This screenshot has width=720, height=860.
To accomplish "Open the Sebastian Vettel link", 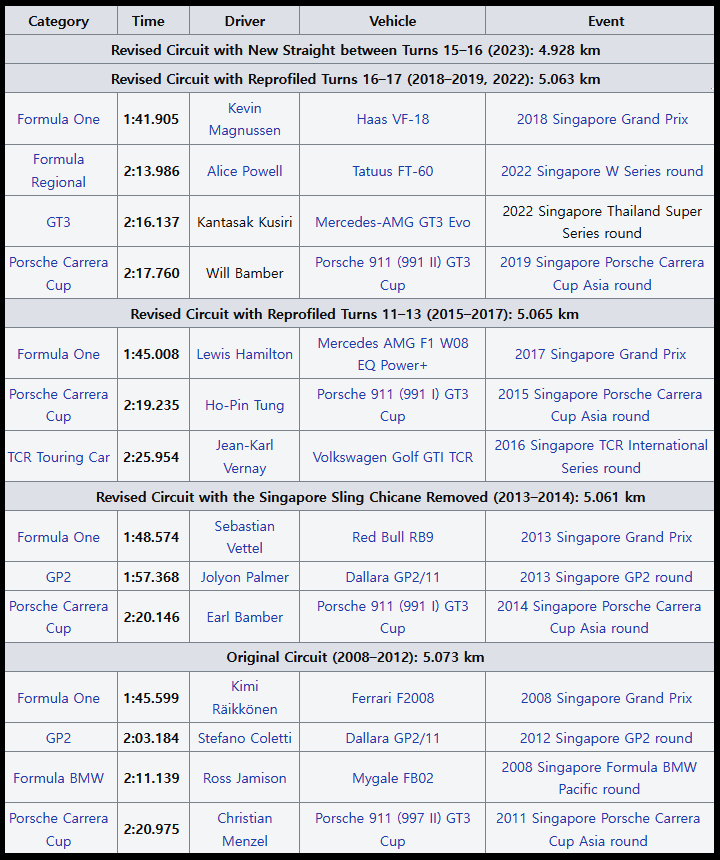I will [245, 536].
